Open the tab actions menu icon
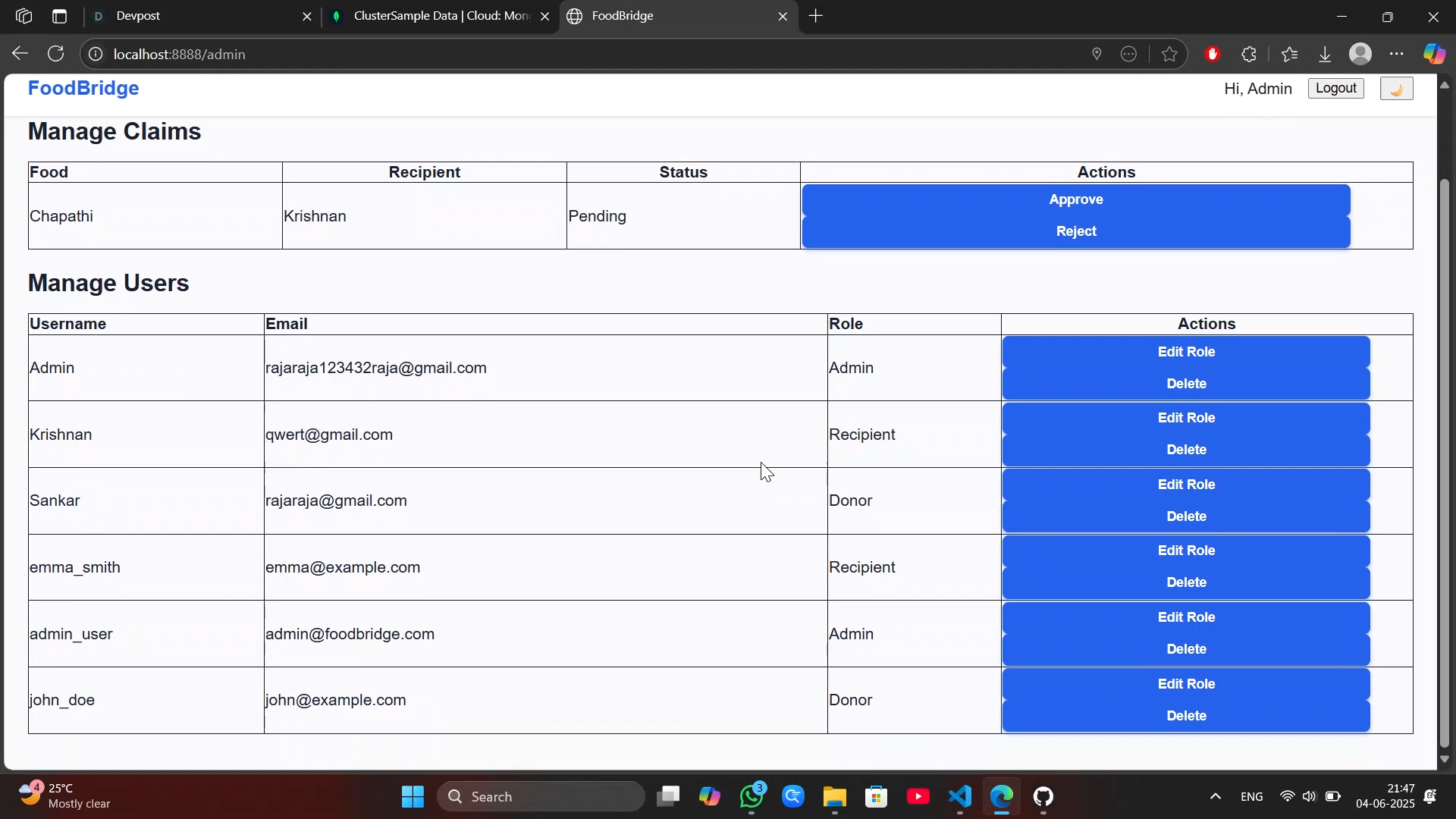 pyautogui.click(x=60, y=16)
